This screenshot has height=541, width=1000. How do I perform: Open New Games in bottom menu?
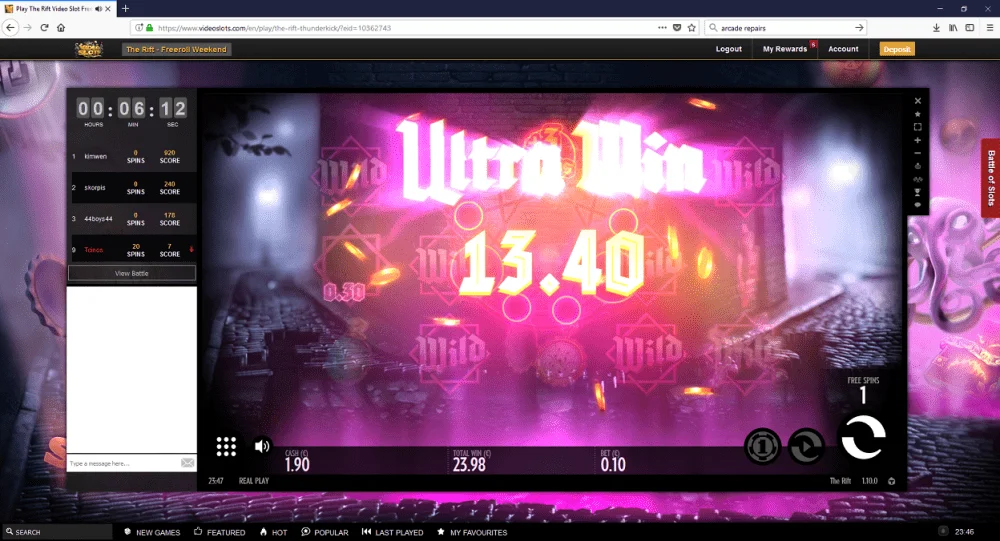click(152, 532)
